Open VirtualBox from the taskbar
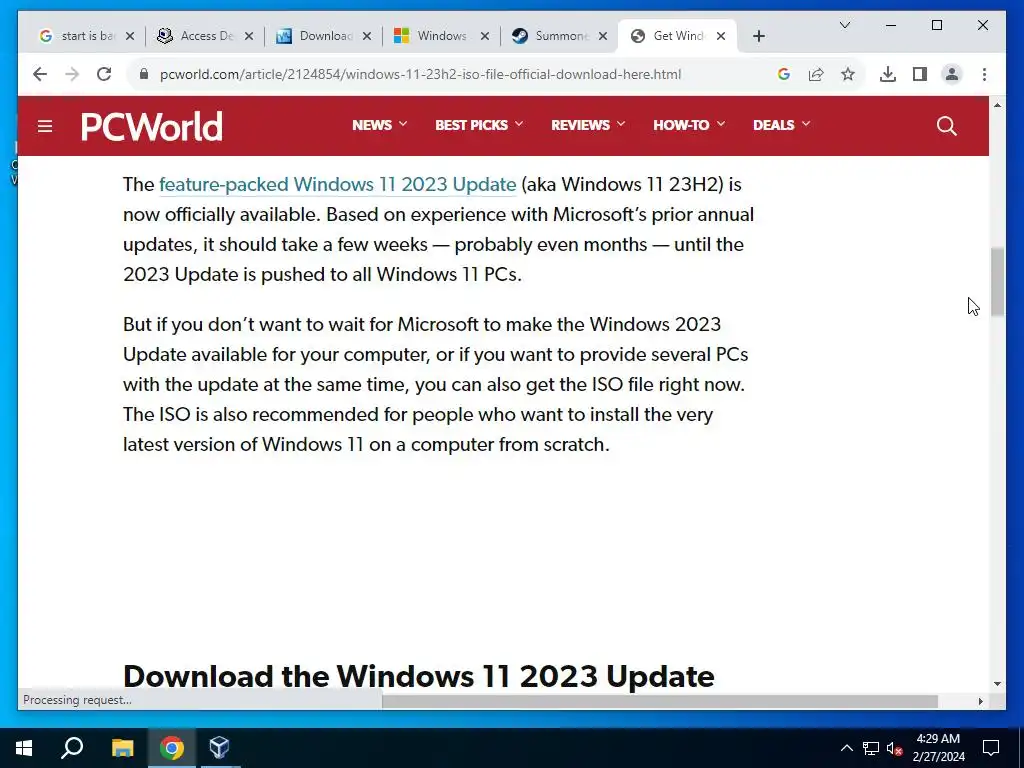 [219, 748]
